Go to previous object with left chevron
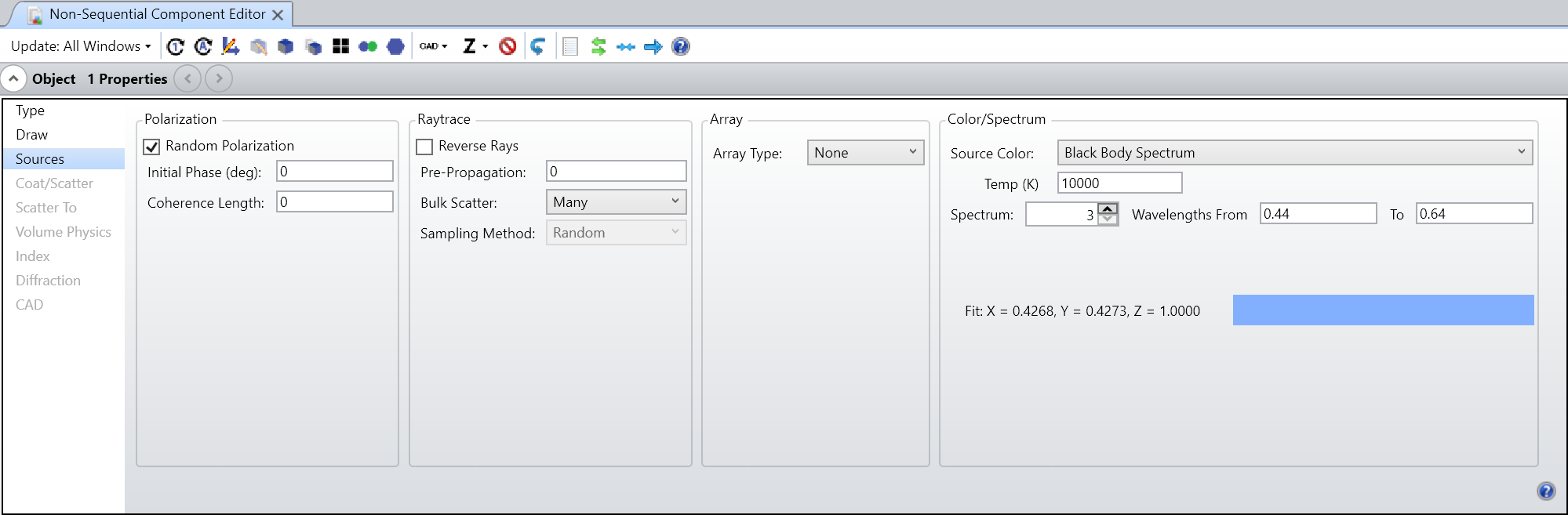Viewport: 1568px width, 515px height. (187, 78)
